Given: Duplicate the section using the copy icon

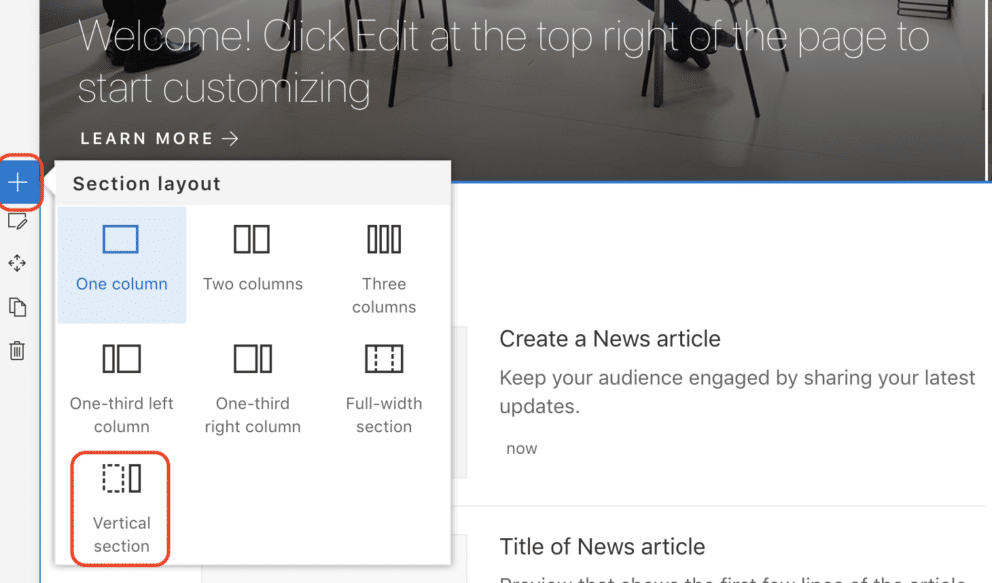Looking at the screenshot, I should tap(18, 306).
